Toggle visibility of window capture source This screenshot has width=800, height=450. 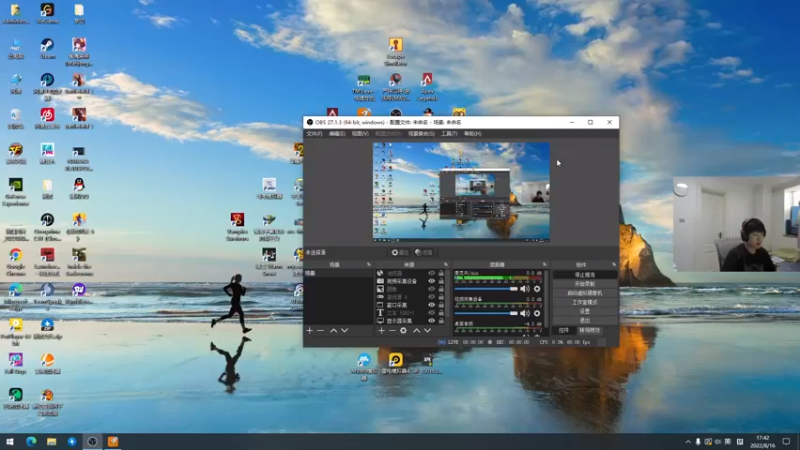point(432,305)
